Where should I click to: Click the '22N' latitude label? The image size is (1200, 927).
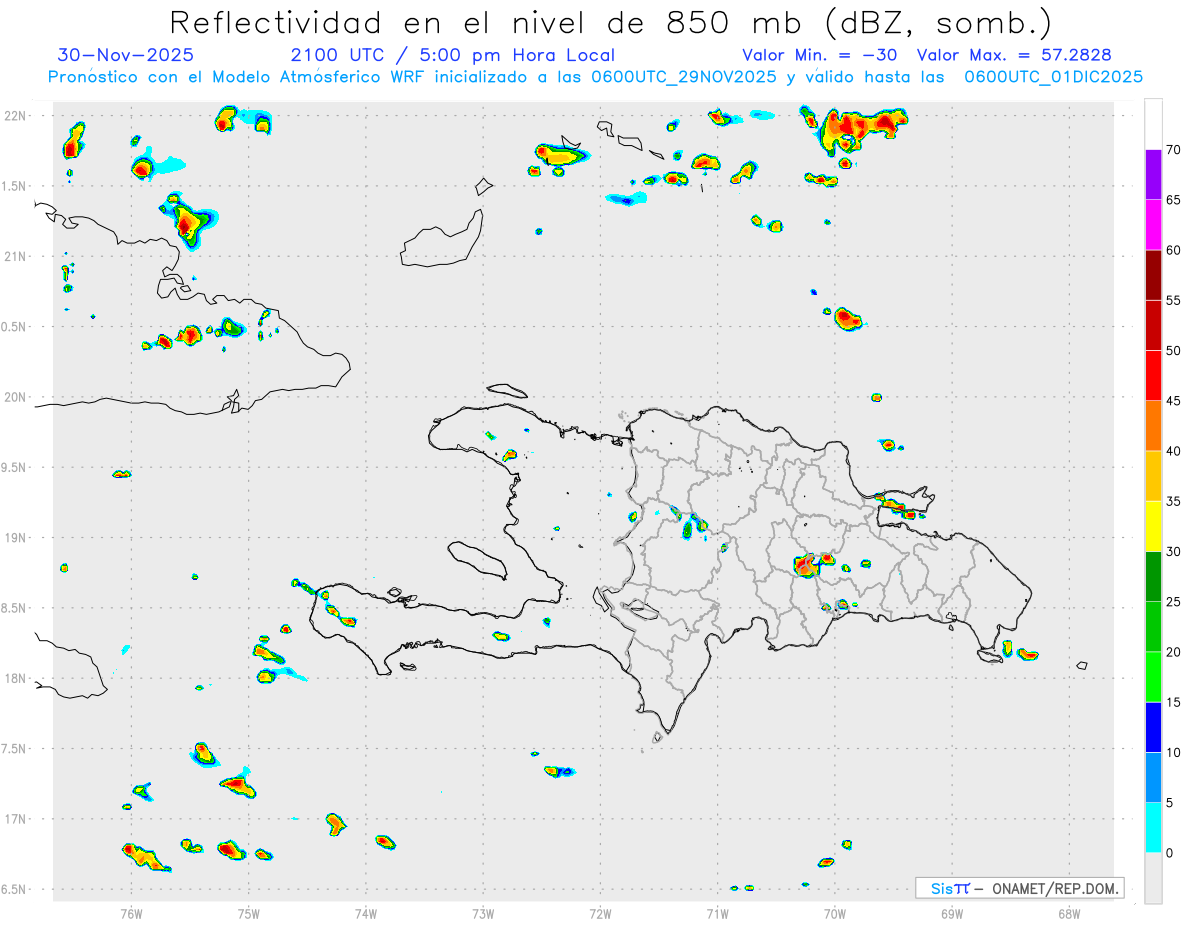tap(15, 116)
